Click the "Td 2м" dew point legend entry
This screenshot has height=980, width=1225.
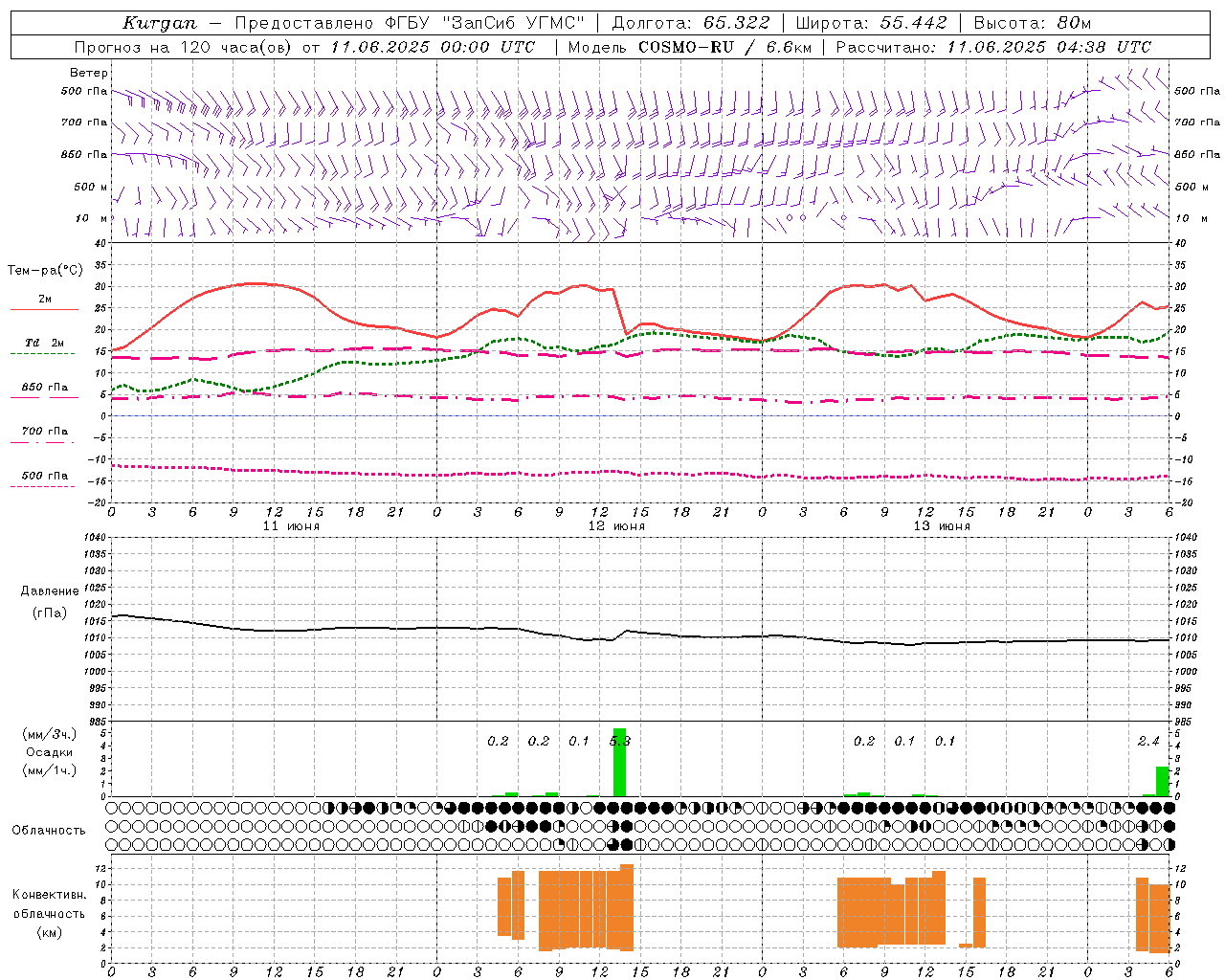coord(44,343)
